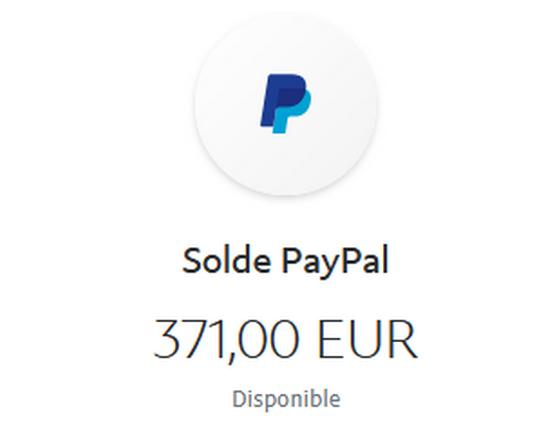Open the 371,00 EUR balance amount
The width and height of the screenshot is (555, 430).
286,340
